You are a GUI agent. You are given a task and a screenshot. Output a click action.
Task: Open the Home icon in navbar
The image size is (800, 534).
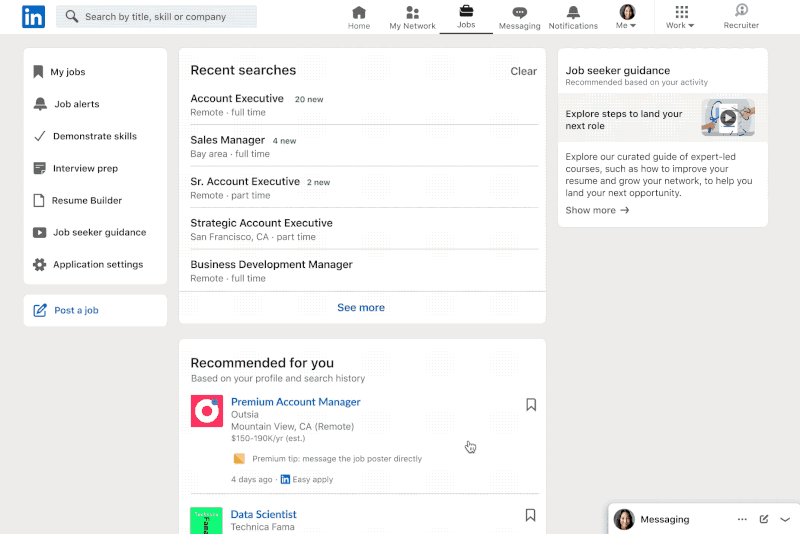[x=359, y=13]
